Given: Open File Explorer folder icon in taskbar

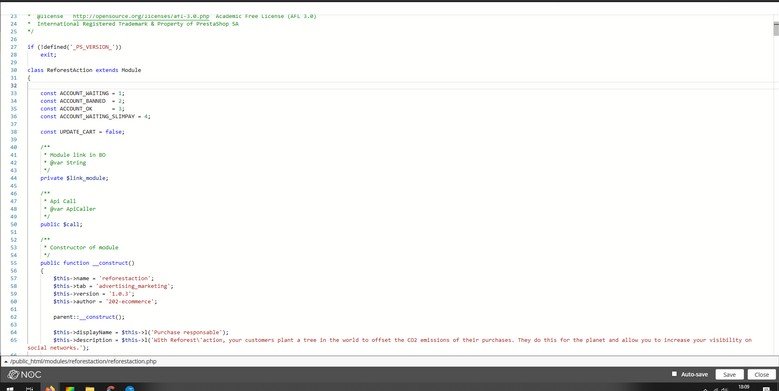Looking at the screenshot, I should coord(89,388).
